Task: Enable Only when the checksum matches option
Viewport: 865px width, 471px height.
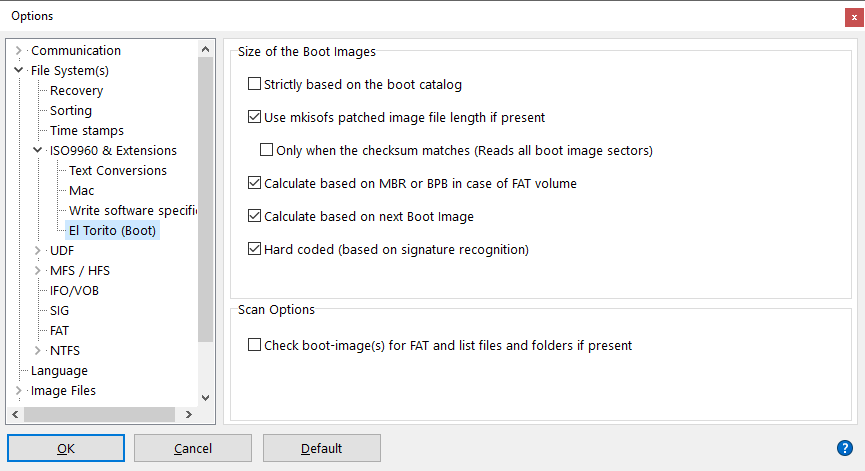Action: coord(266,150)
